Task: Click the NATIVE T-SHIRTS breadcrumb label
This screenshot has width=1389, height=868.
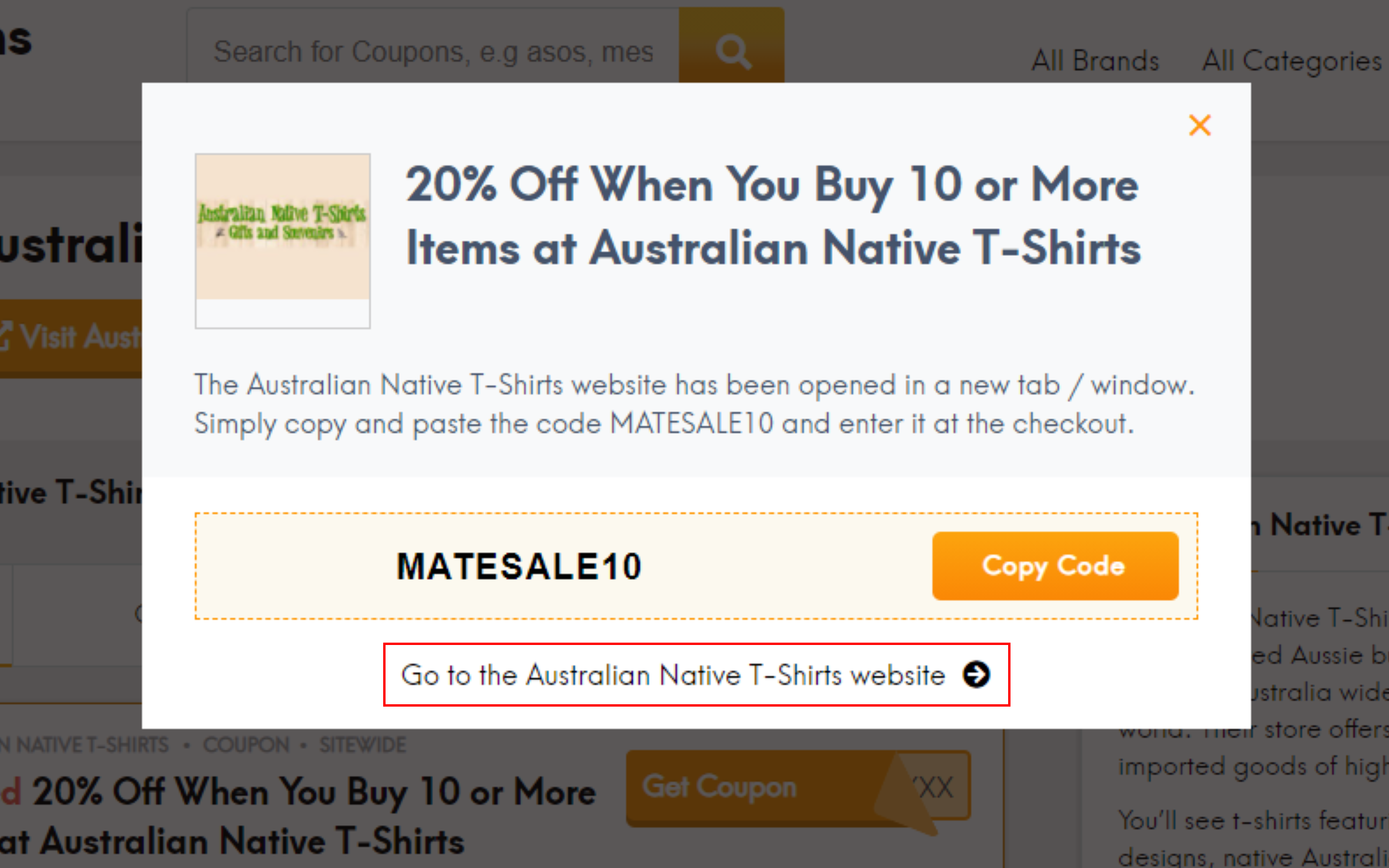Action: (x=85, y=744)
